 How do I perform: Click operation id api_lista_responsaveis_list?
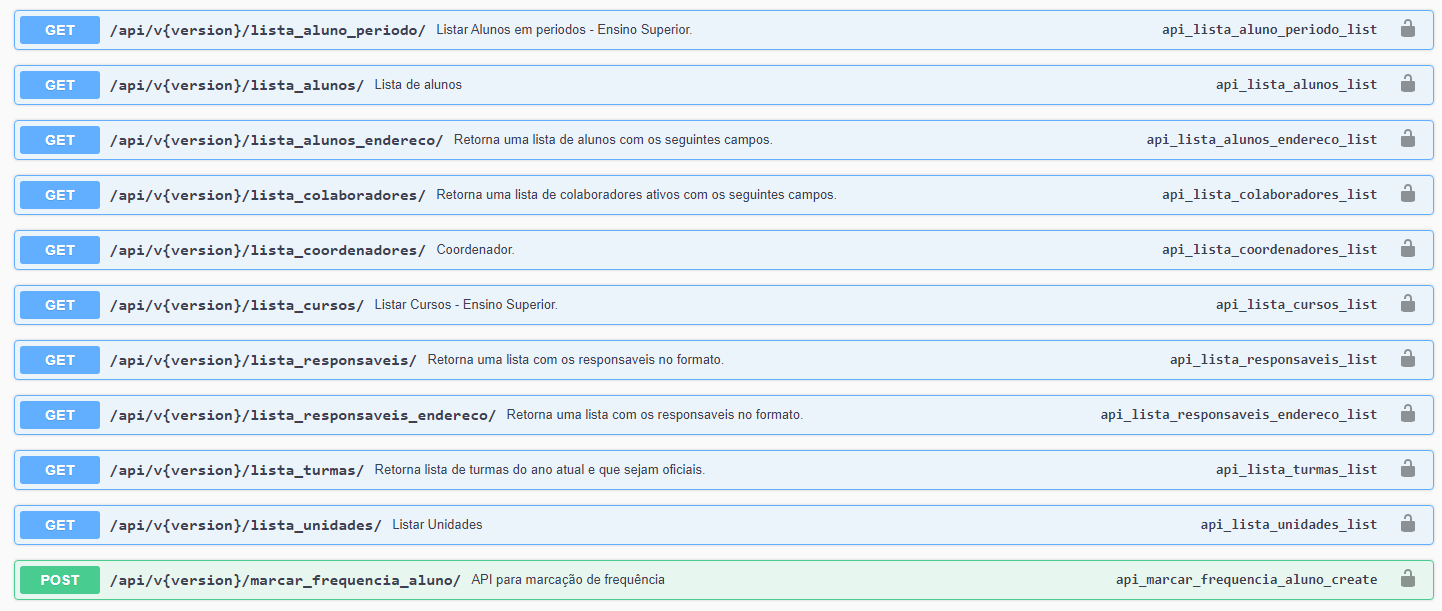[x=1273, y=360]
